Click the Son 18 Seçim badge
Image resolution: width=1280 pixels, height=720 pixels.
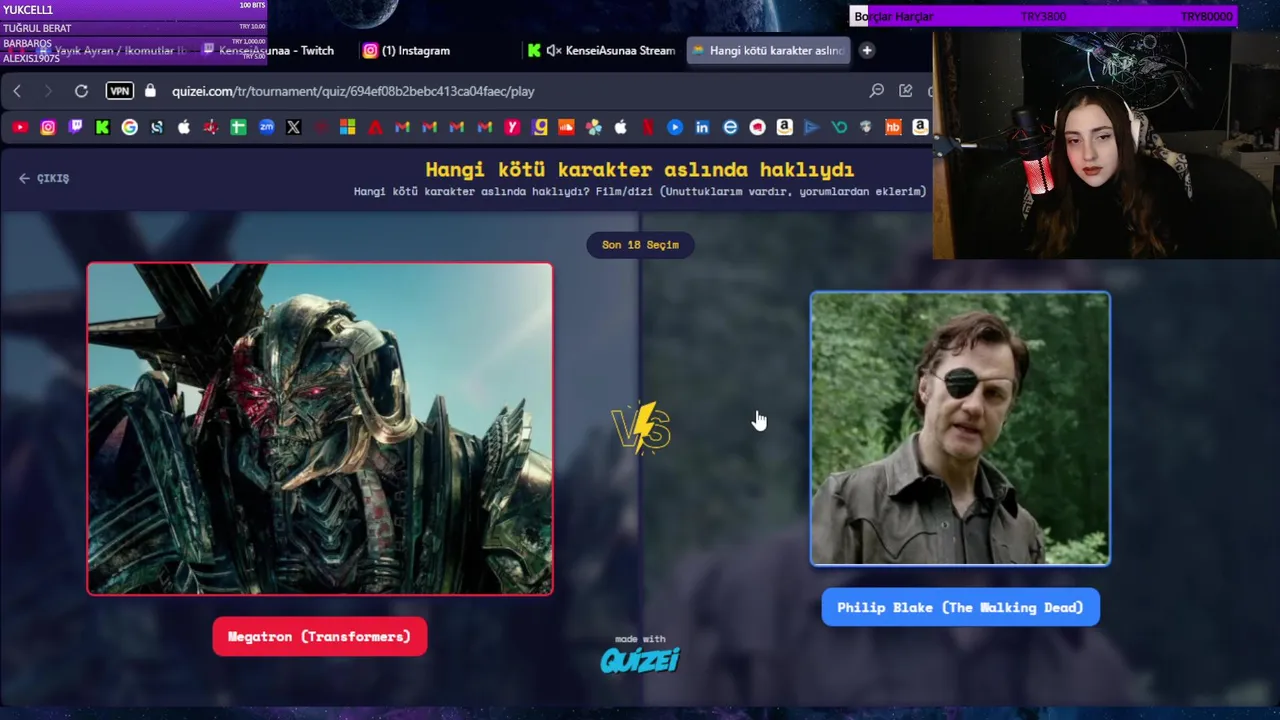640,245
